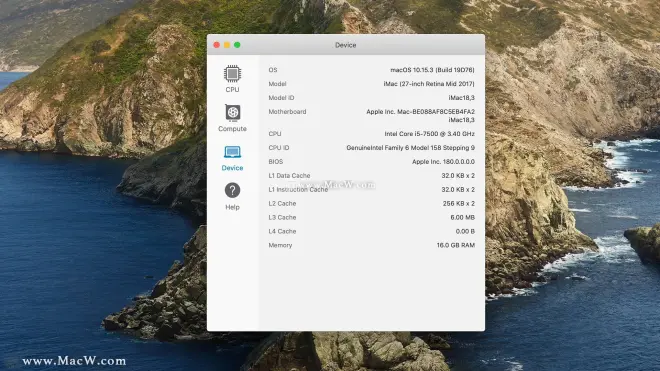Select the Device laptop icon

click(x=232, y=152)
